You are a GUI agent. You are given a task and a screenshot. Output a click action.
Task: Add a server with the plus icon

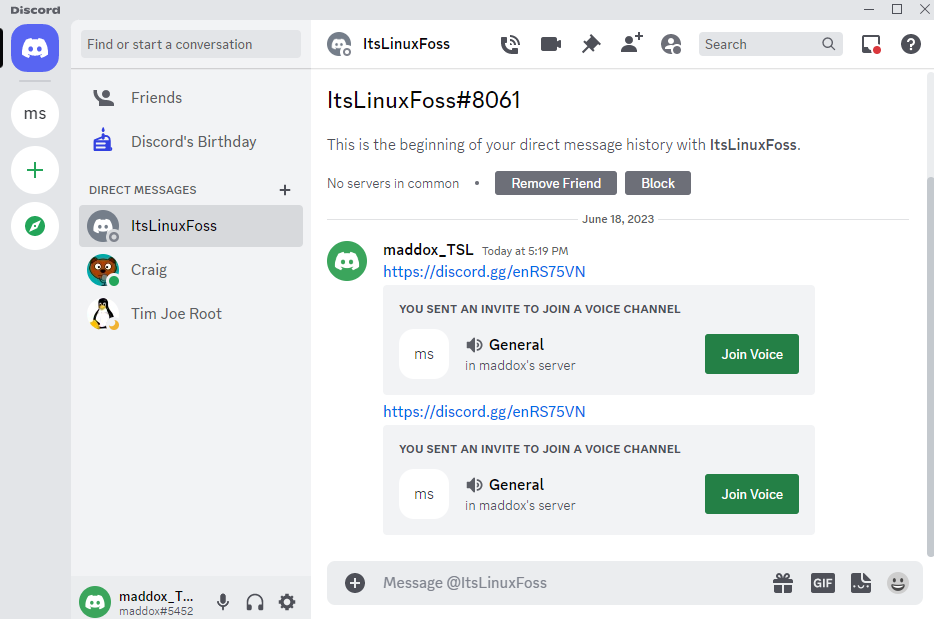[x=35, y=170]
